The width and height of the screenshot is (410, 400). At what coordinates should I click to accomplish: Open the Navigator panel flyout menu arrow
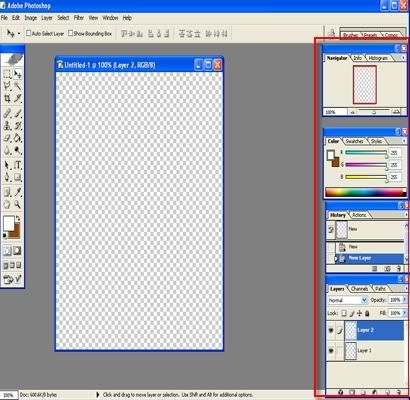[403, 58]
